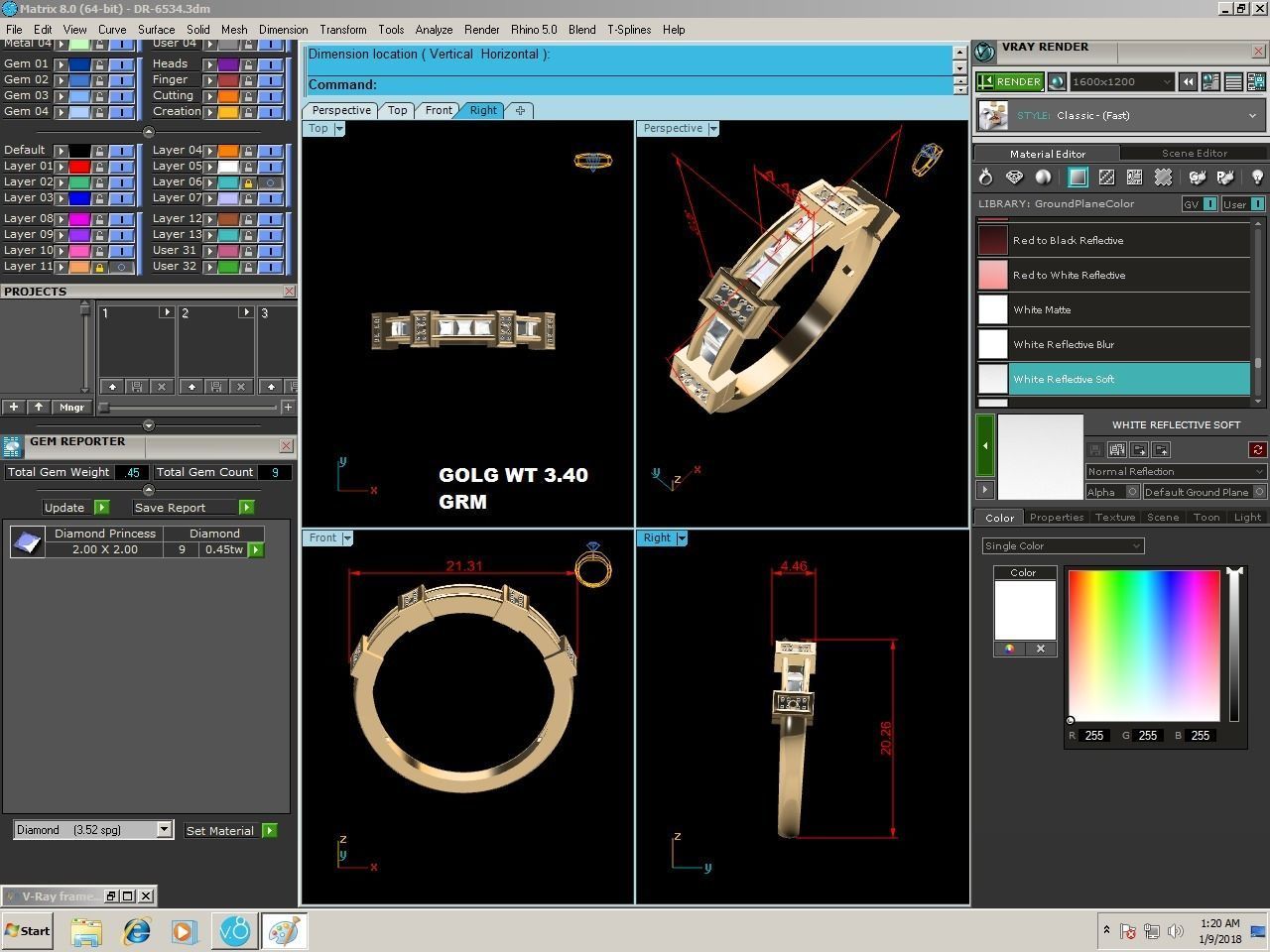The width and height of the screenshot is (1270, 952).
Task: Open the Analyze menu
Action: pyautogui.click(x=434, y=30)
